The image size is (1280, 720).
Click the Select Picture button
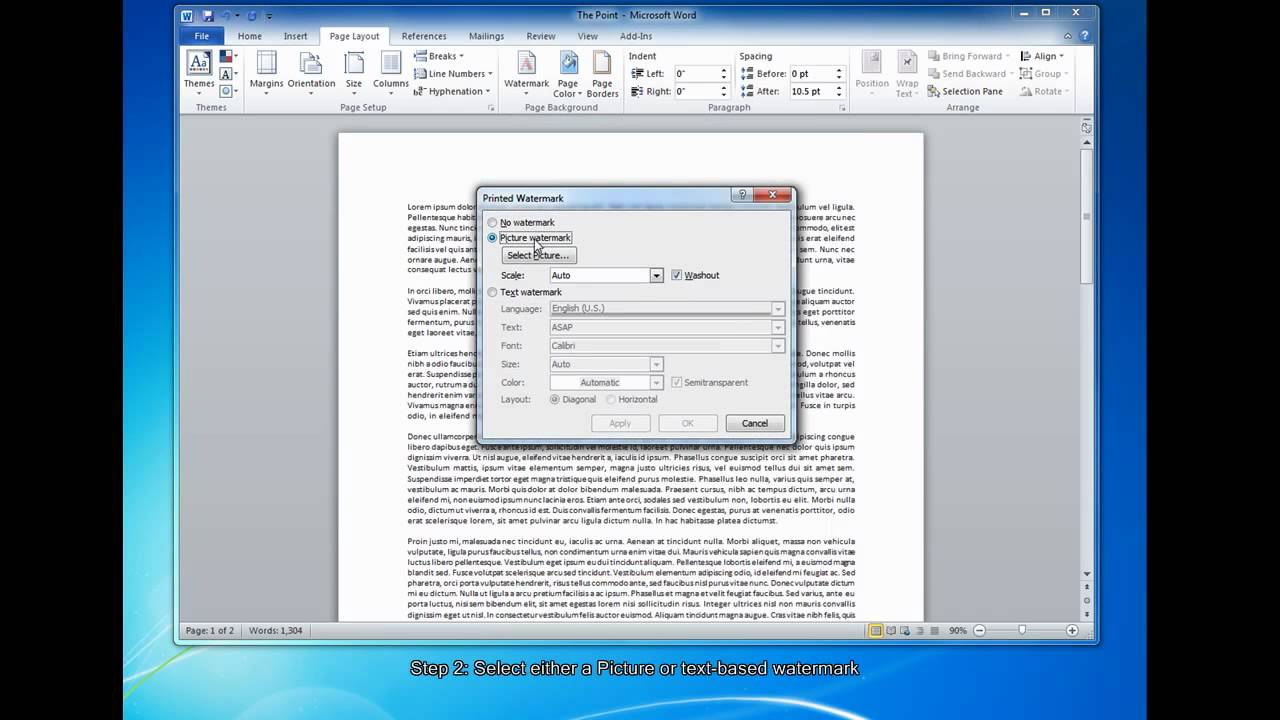pyautogui.click(x=538, y=256)
